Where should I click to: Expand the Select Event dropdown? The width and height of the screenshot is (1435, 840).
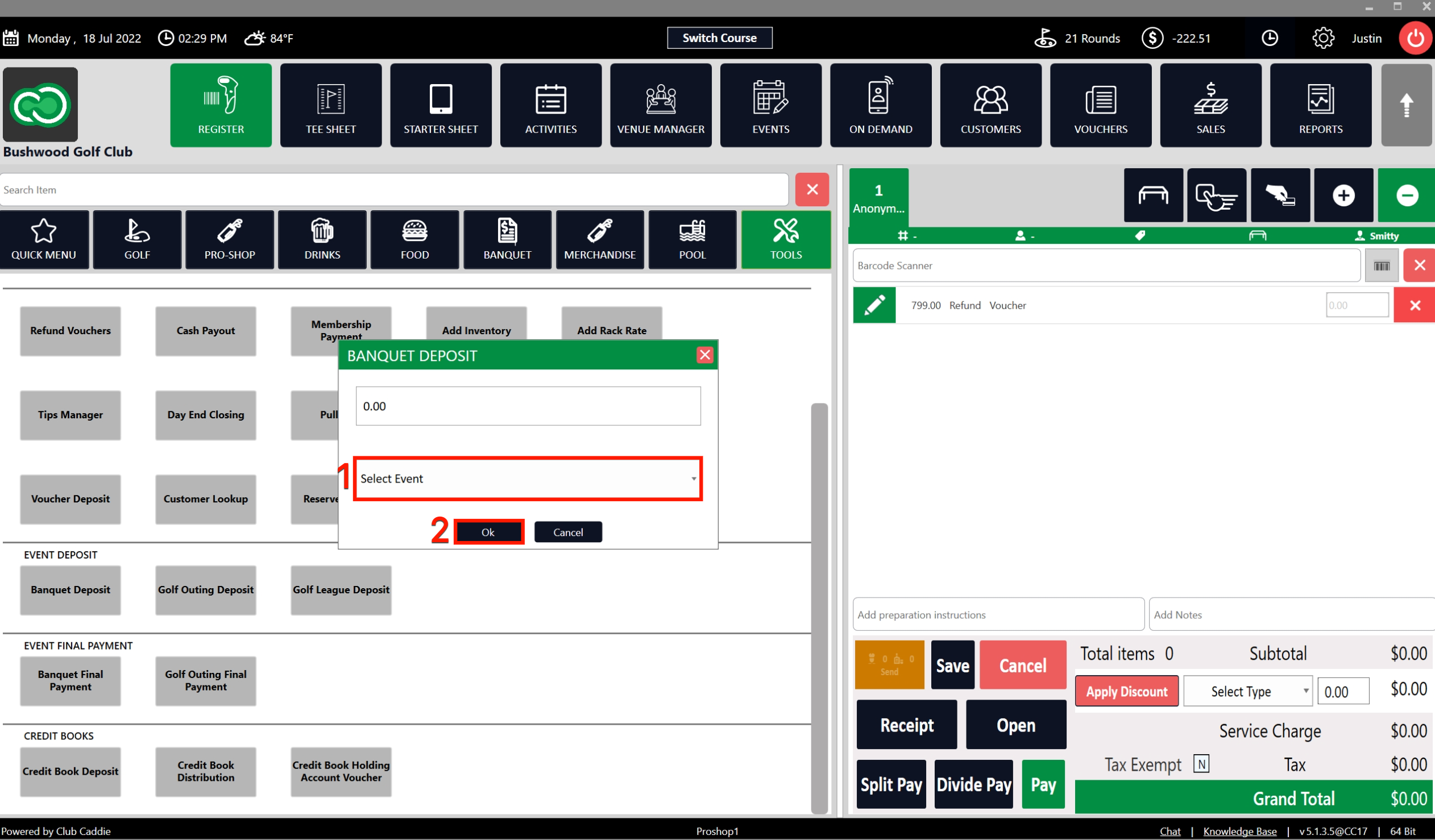[x=527, y=479]
